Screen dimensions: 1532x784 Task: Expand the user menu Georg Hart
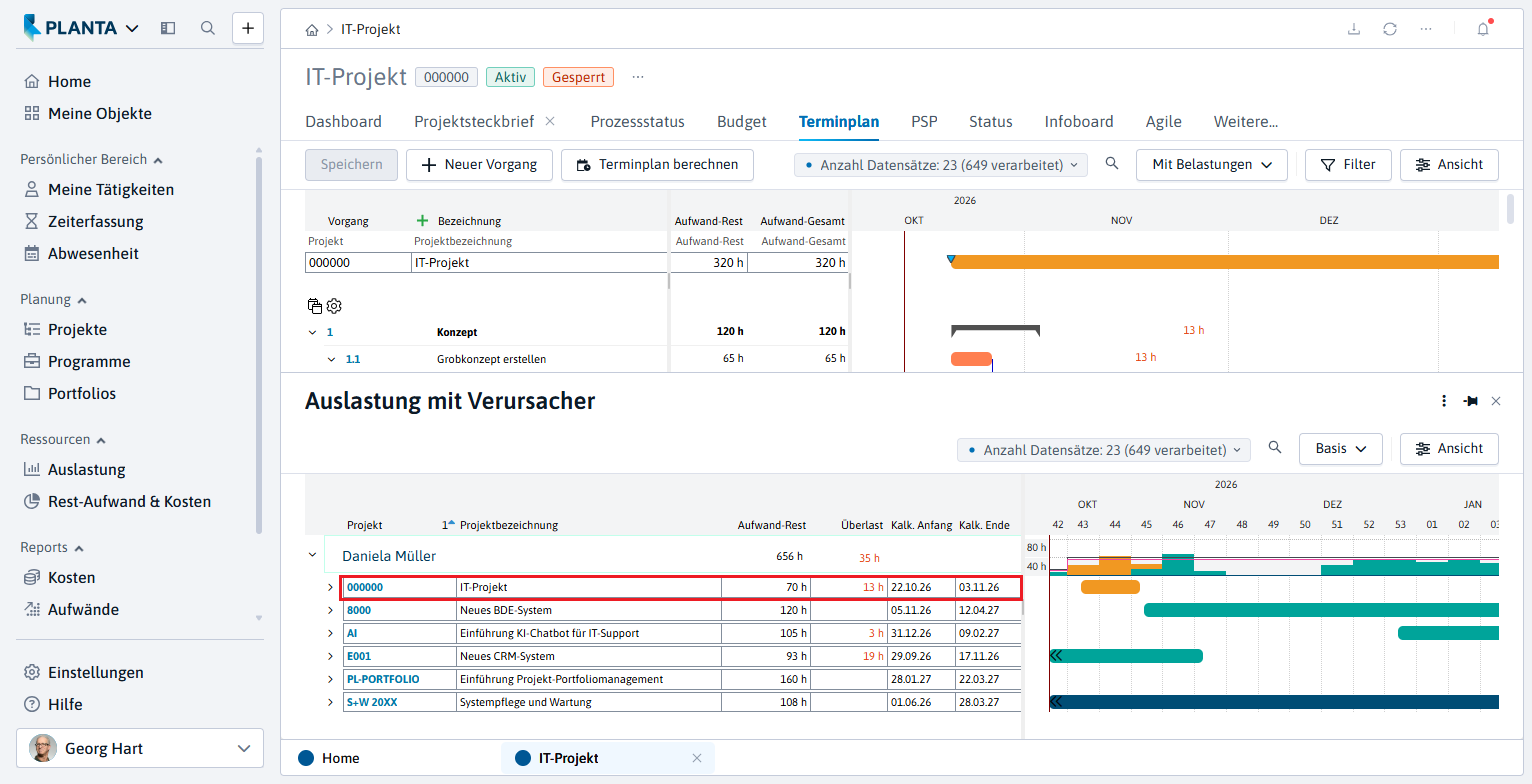click(140, 748)
